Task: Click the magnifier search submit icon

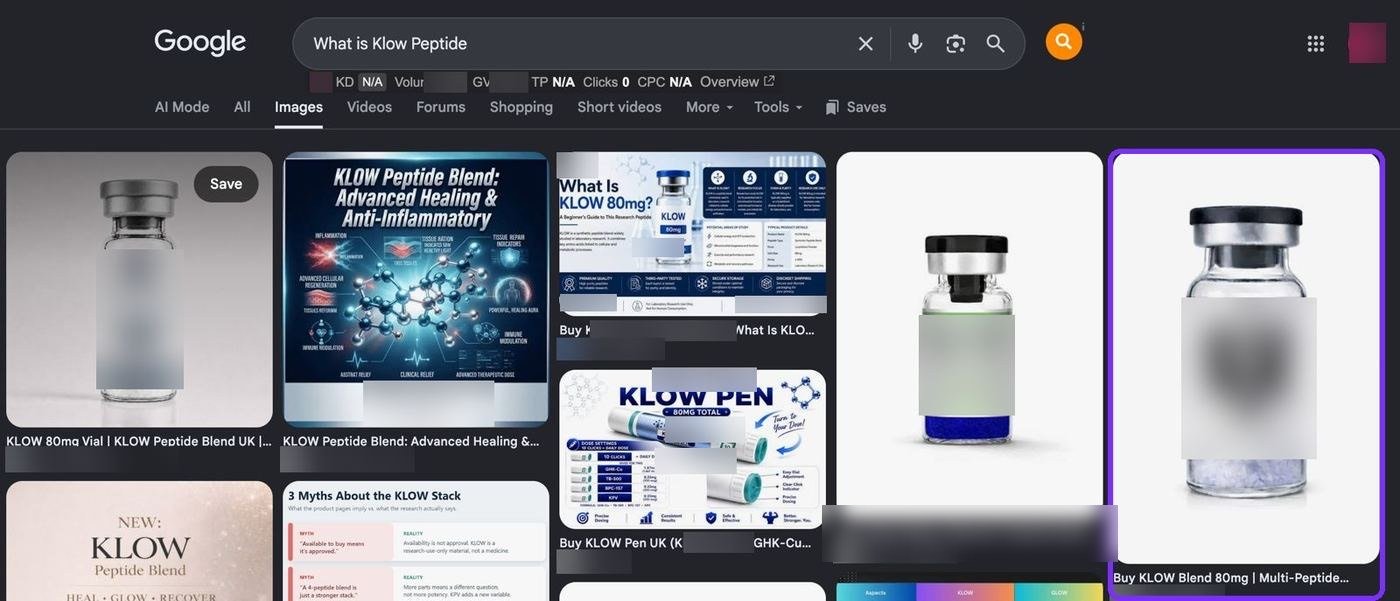Action: point(996,44)
